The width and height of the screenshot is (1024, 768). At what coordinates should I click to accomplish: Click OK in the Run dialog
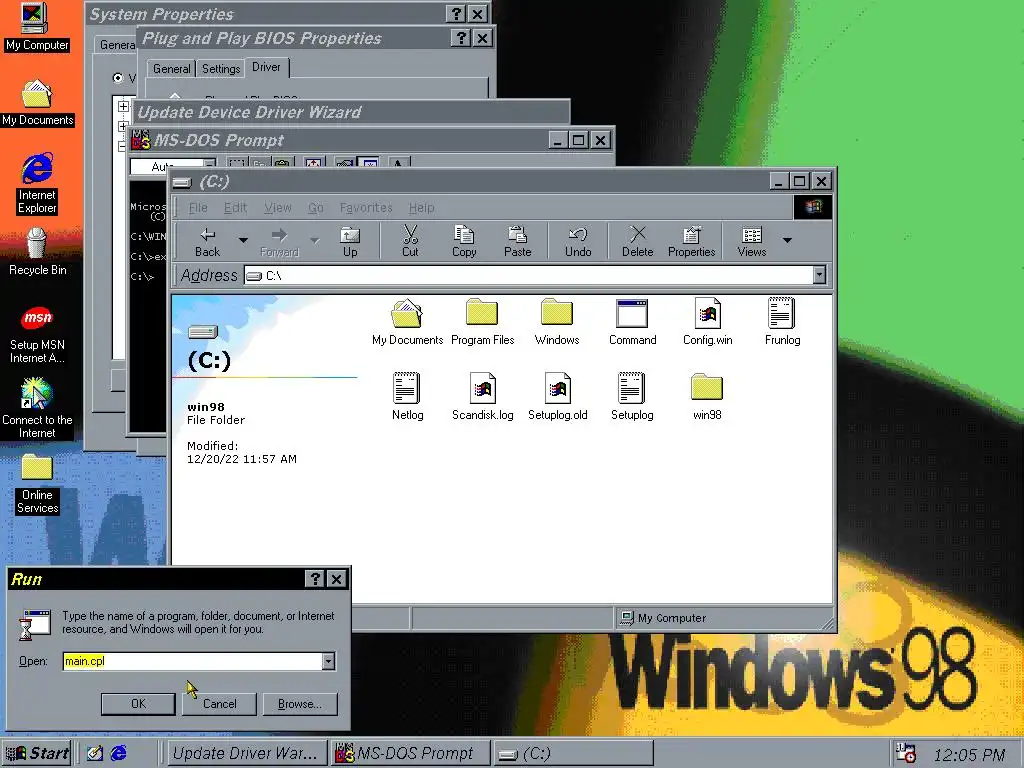138,703
